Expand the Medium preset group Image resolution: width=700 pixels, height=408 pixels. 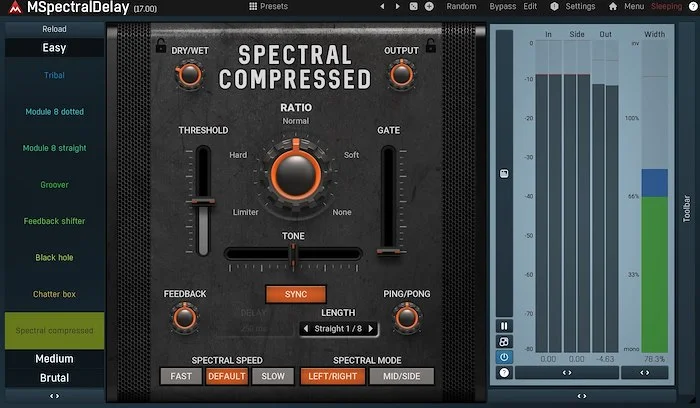54,359
